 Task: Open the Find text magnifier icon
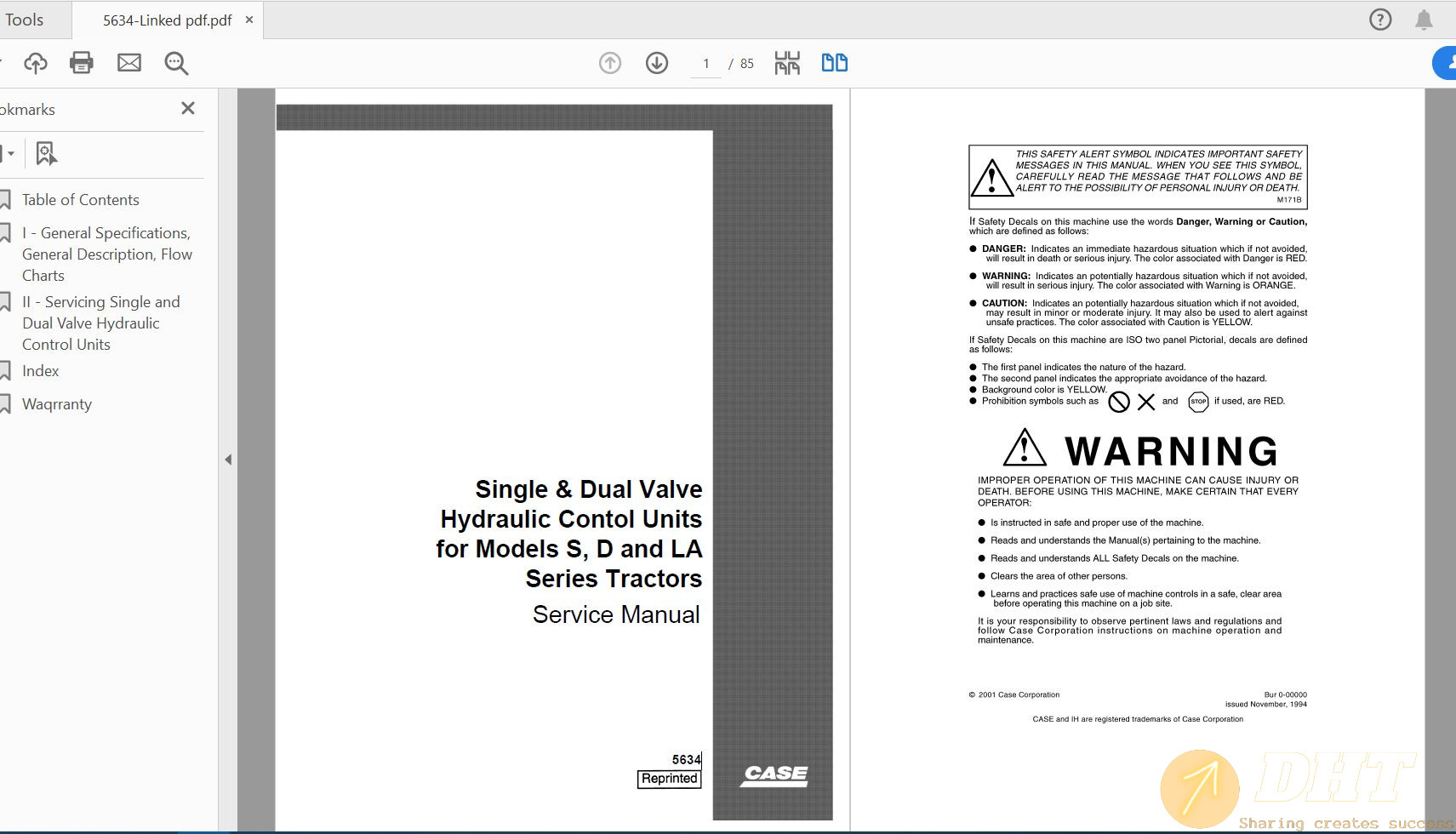pyautogui.click(x=176, y=63)
